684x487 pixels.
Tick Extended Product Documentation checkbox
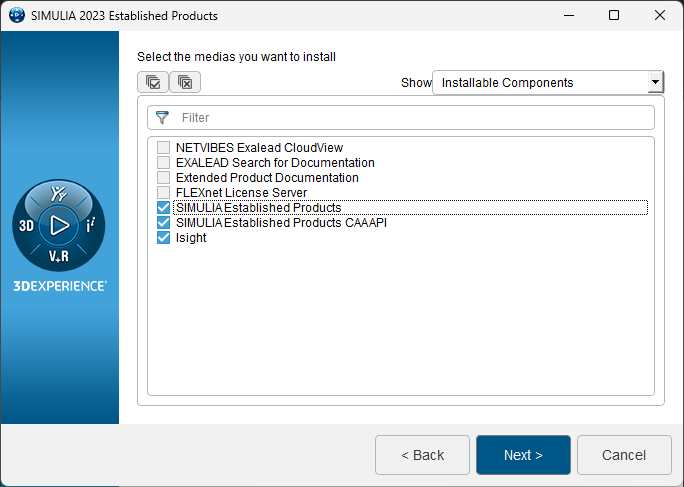[x=164, y=178]
